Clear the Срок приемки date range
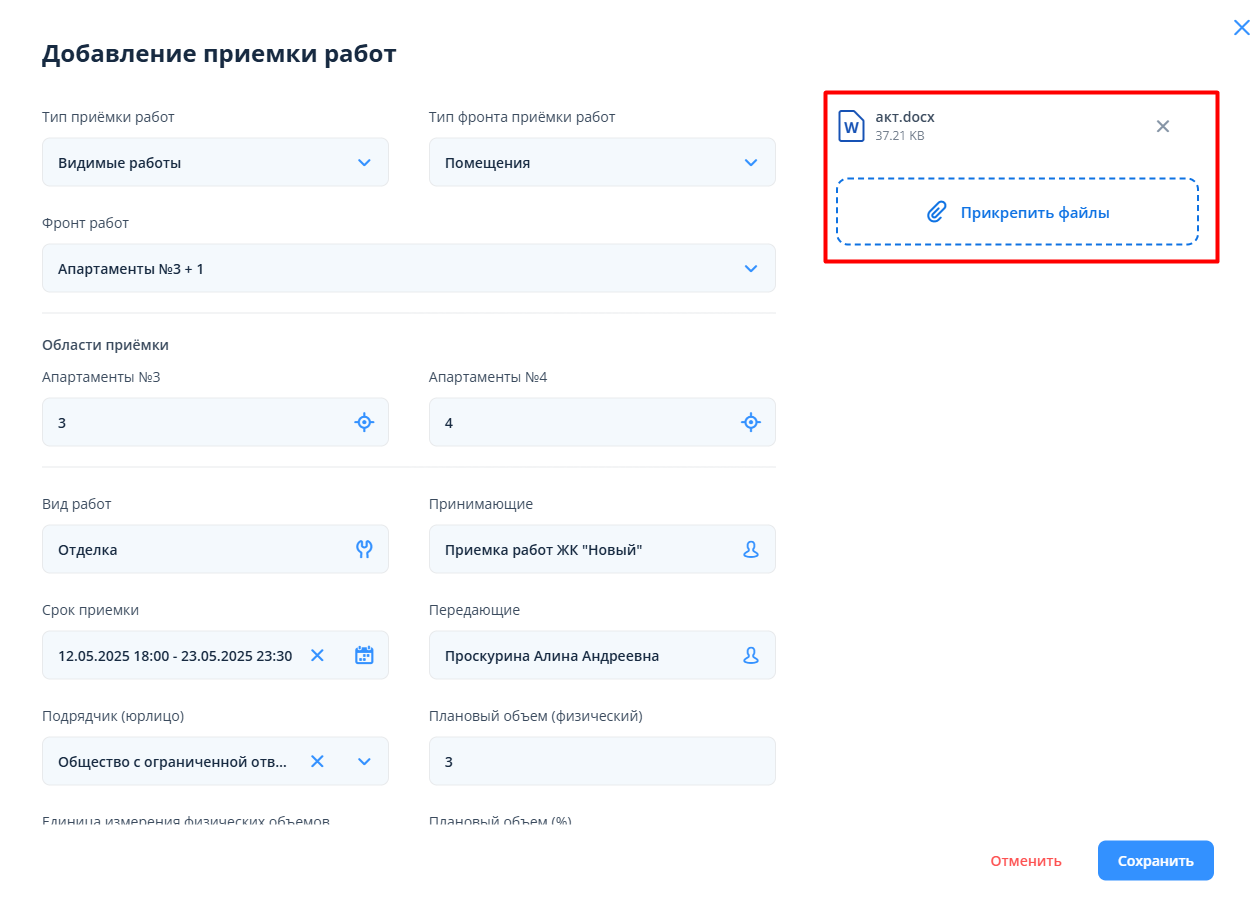The height and width of the screenshot is (910, 1257). pos(317,655)
